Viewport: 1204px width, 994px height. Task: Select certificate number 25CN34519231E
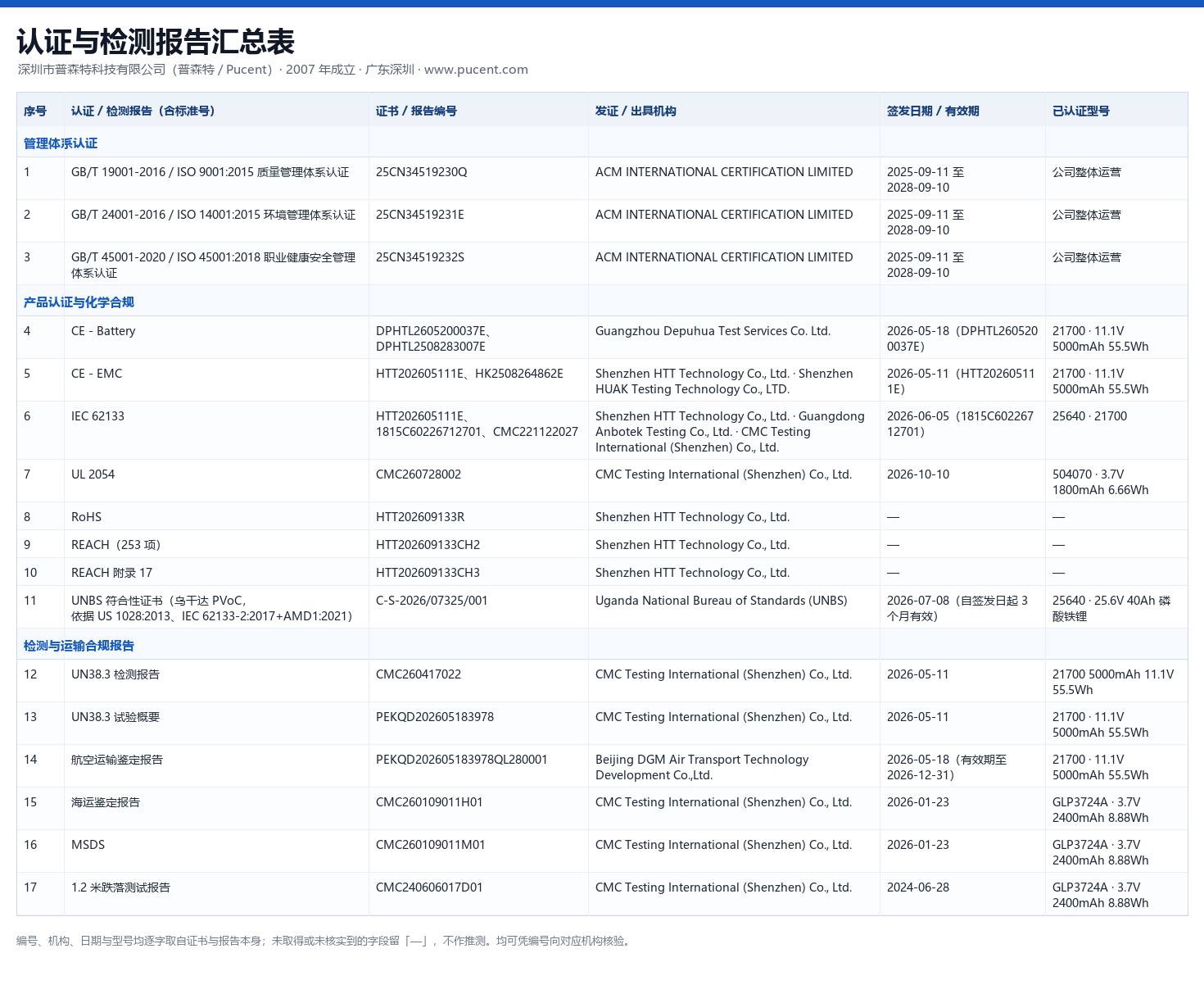[x=420, y=215]
